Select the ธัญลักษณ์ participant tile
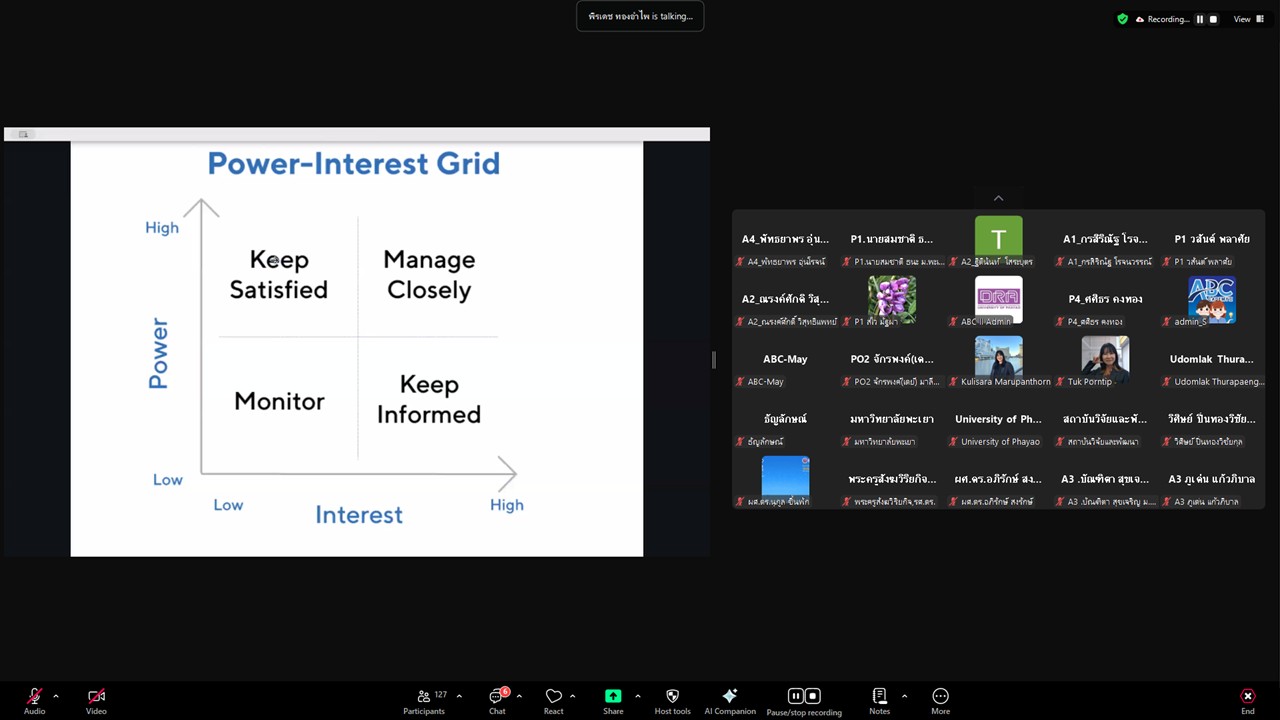 click(785, 421)
